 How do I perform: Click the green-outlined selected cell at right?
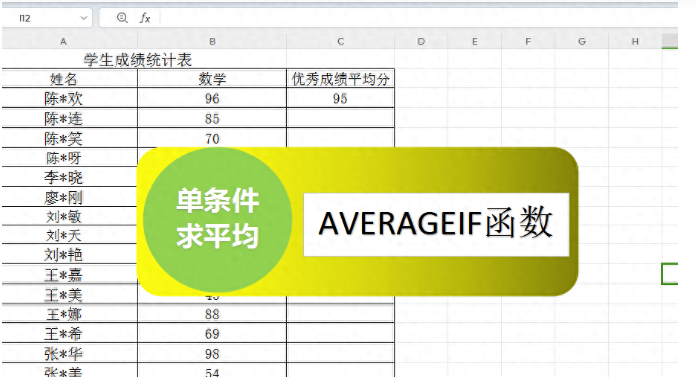(x=669, y=274)
